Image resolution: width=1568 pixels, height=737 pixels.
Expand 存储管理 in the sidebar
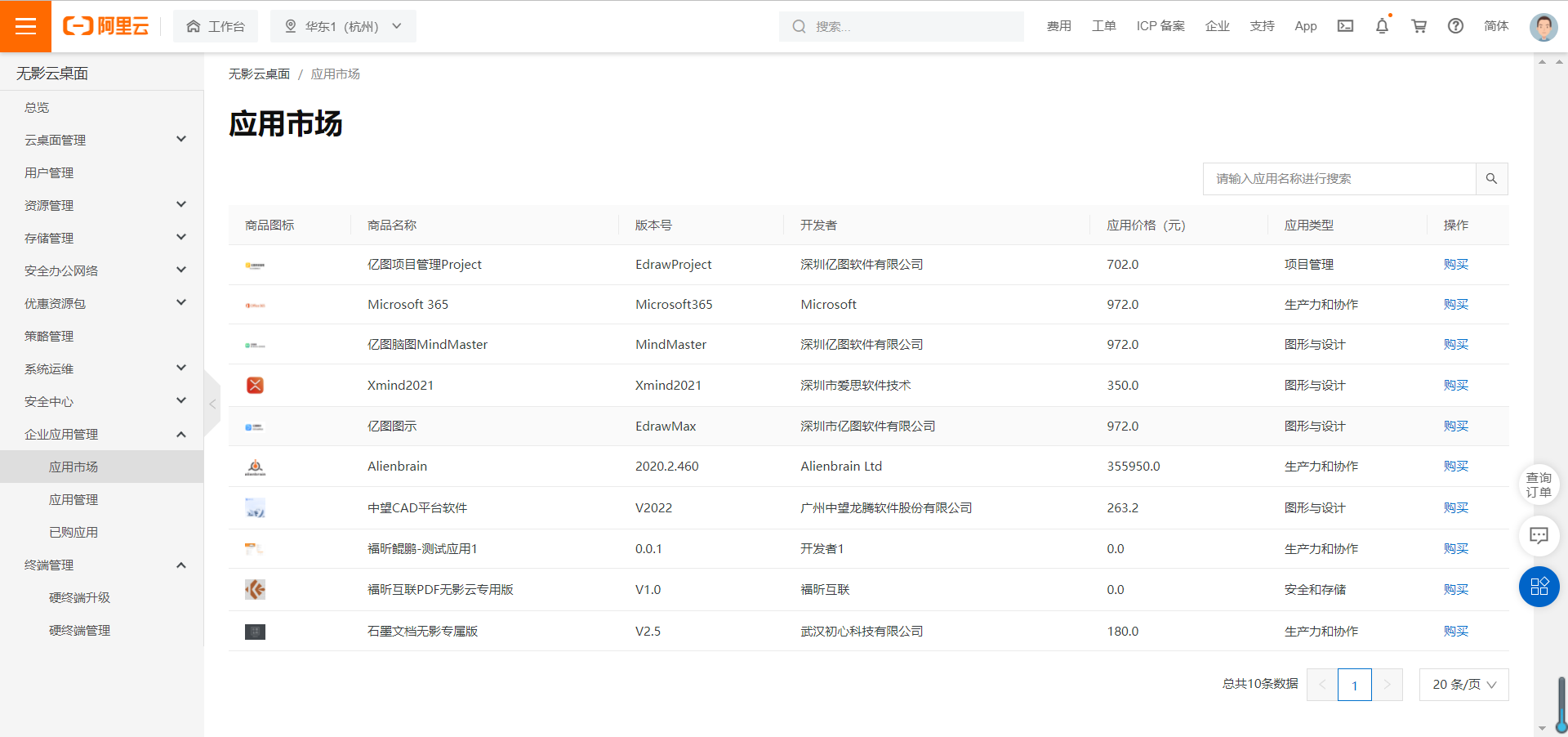click(101, 238)
